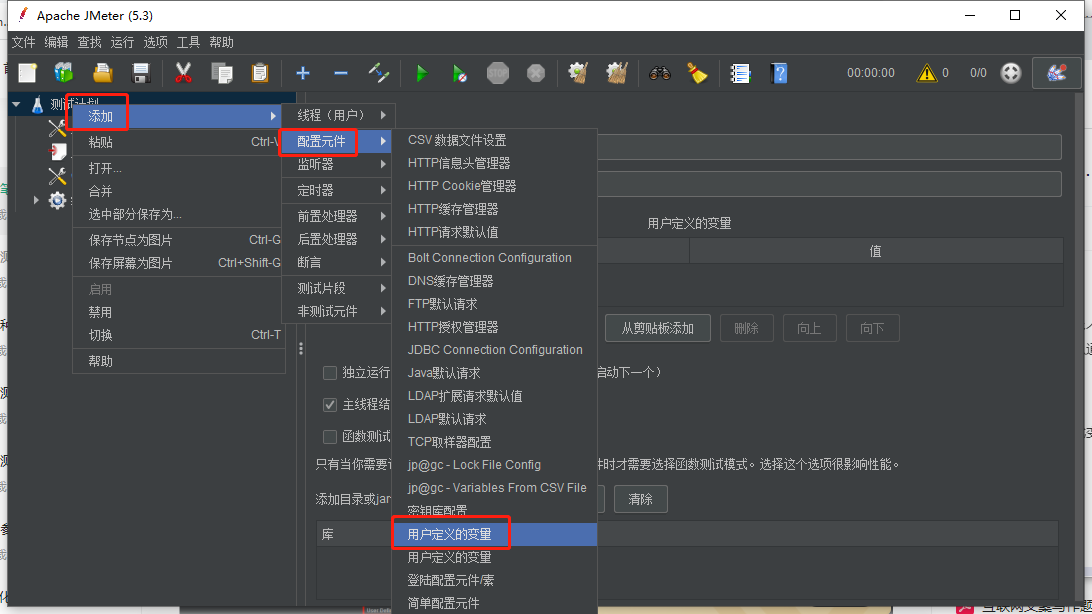Expand the 前置处理器 submenu
Viewport: 1092px width, 614px height.
(x=338, y=216)
